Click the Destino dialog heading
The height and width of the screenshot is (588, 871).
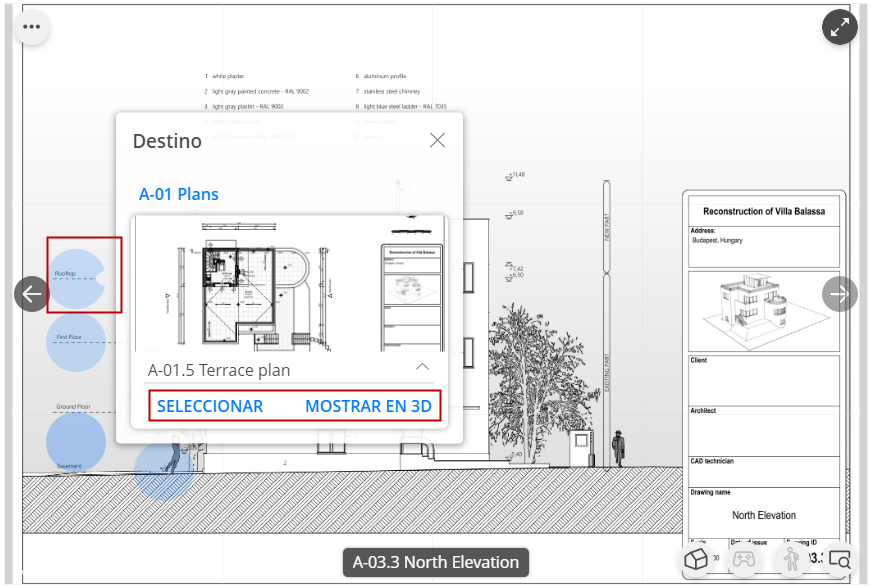pos(167,141)
